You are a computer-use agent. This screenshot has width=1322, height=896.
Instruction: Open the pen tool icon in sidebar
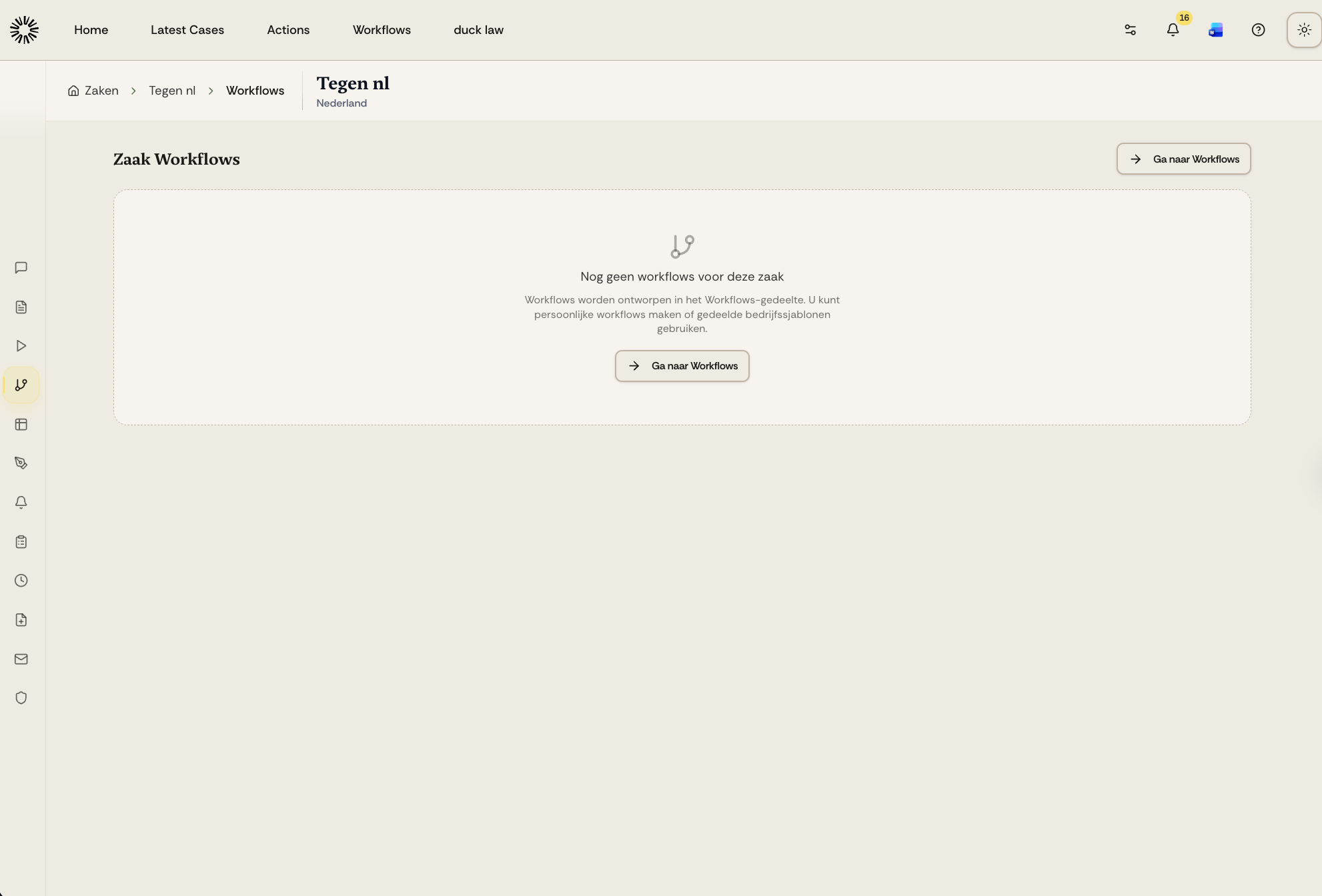pyautogui.click(x=21, y=463)
